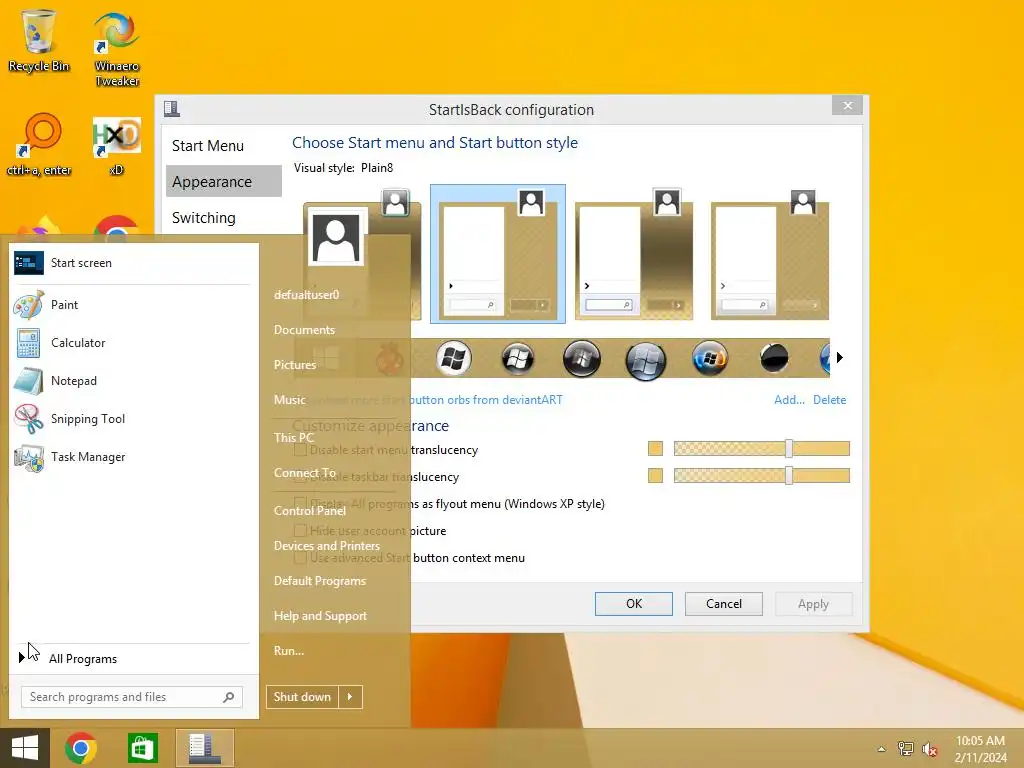Screen dimensions: 1024x768
Task: Click the search magnifier in Start menu
Action: [229, 697]
